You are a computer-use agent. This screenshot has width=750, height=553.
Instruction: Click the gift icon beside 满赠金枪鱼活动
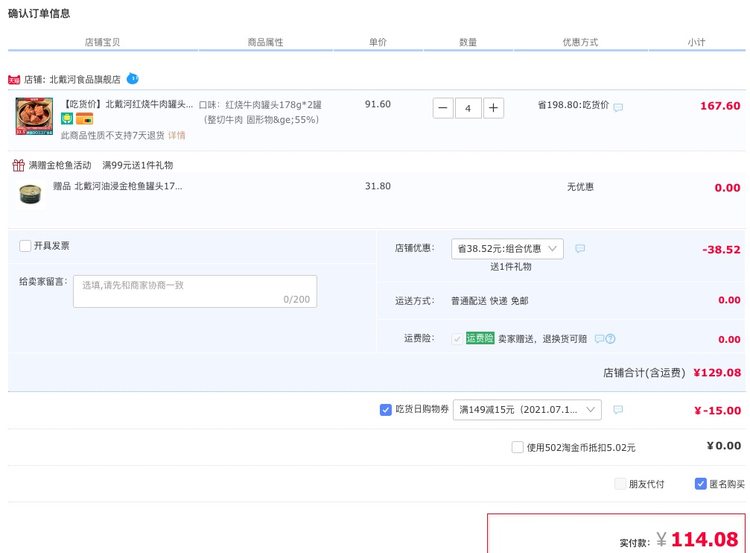18,166
